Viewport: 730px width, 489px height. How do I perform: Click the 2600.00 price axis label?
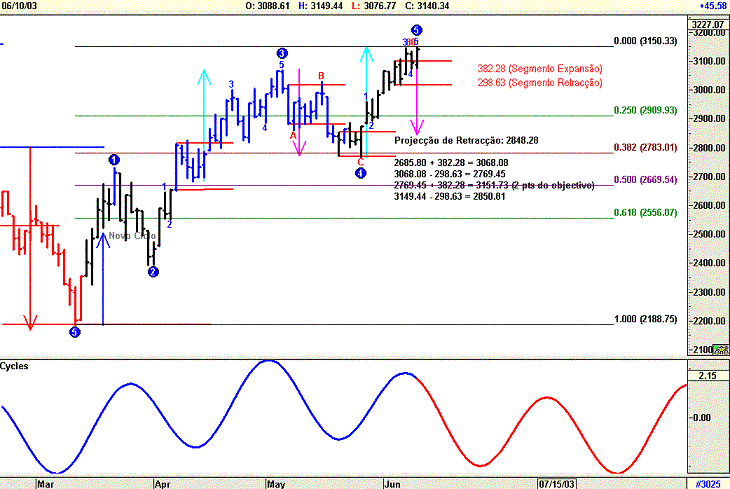point(709,205)
